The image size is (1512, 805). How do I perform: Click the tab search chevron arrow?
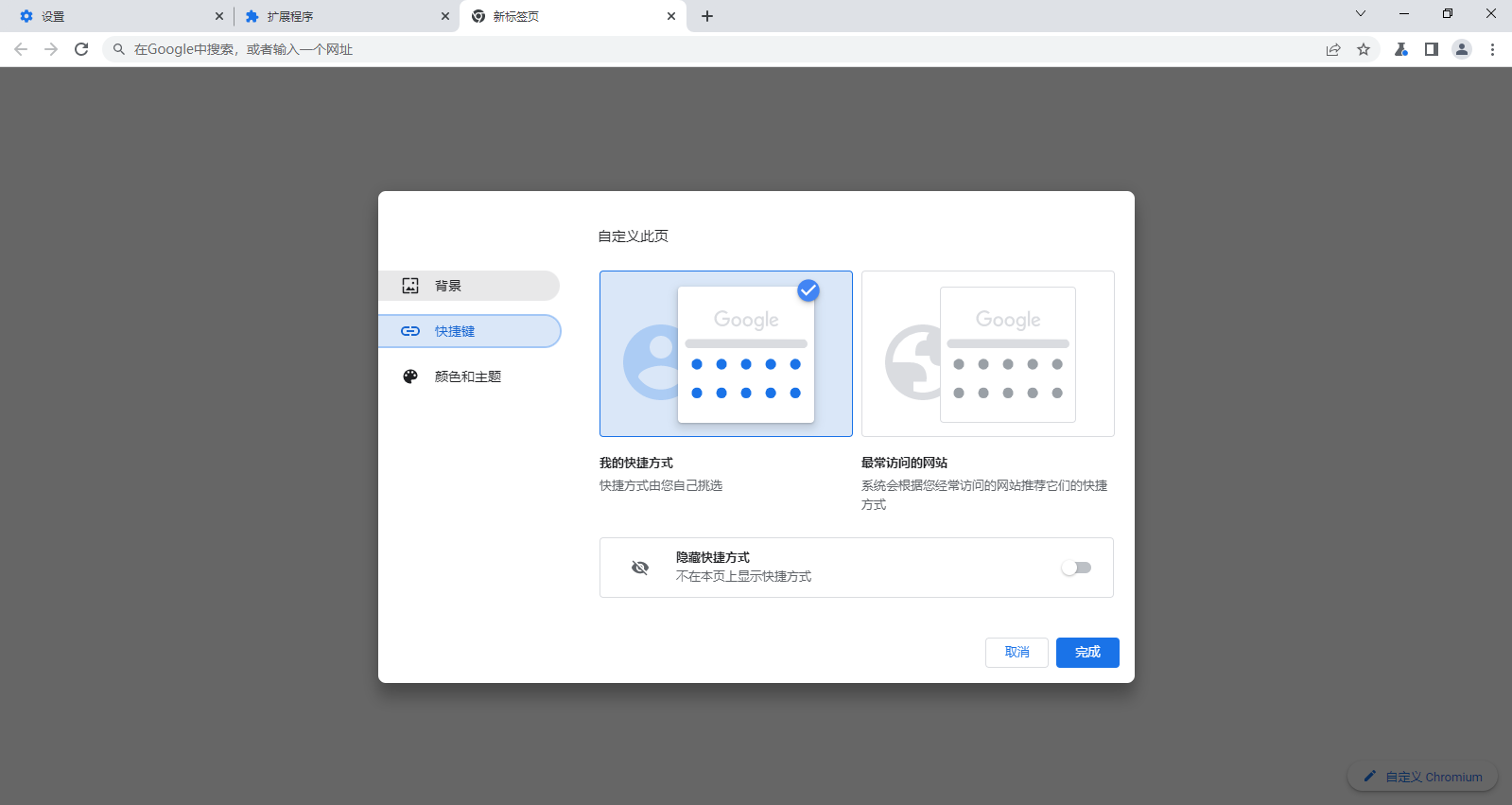pyautogui.click(x=1361, y=13)
